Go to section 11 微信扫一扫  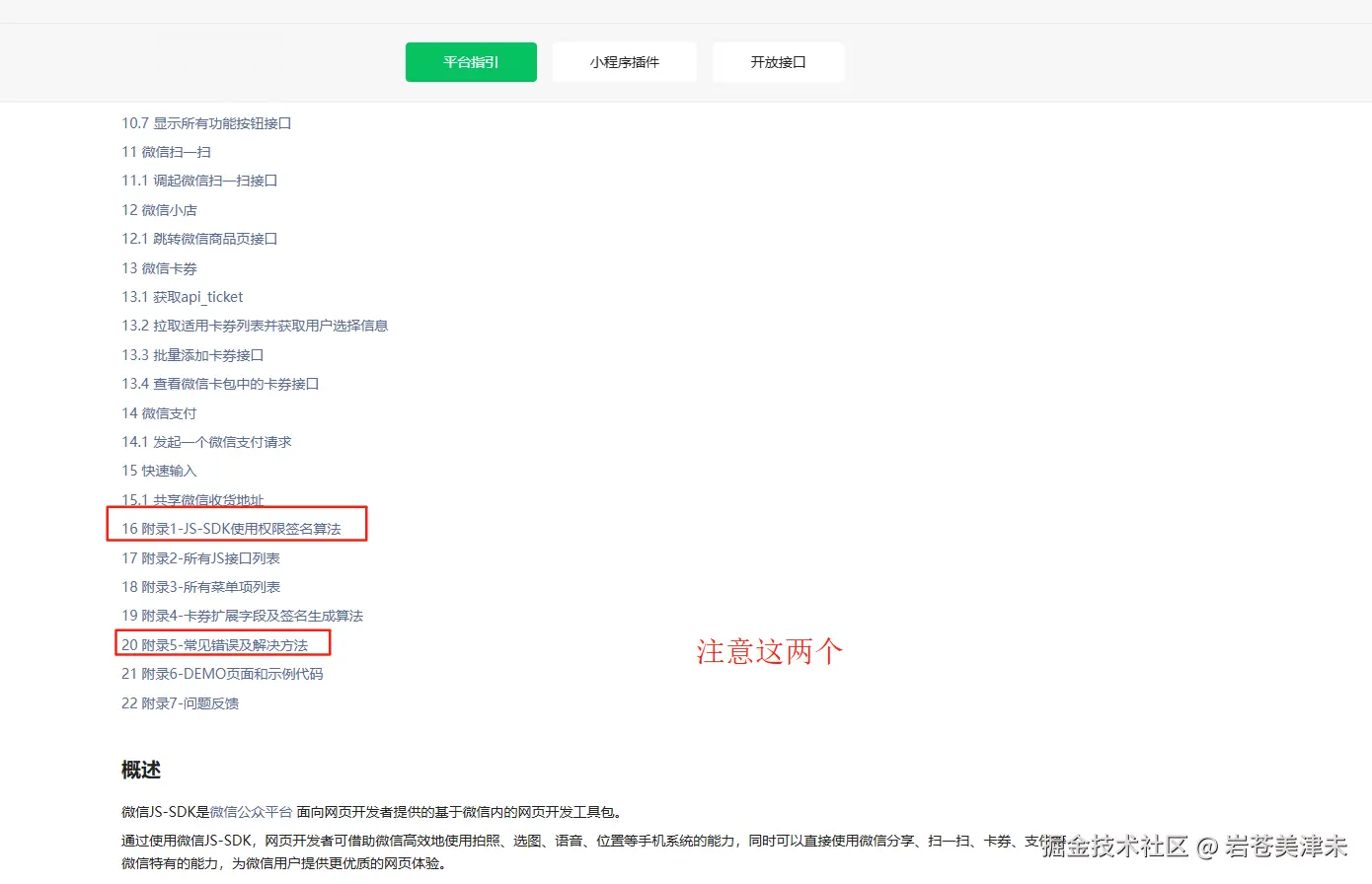pos(166,152)
